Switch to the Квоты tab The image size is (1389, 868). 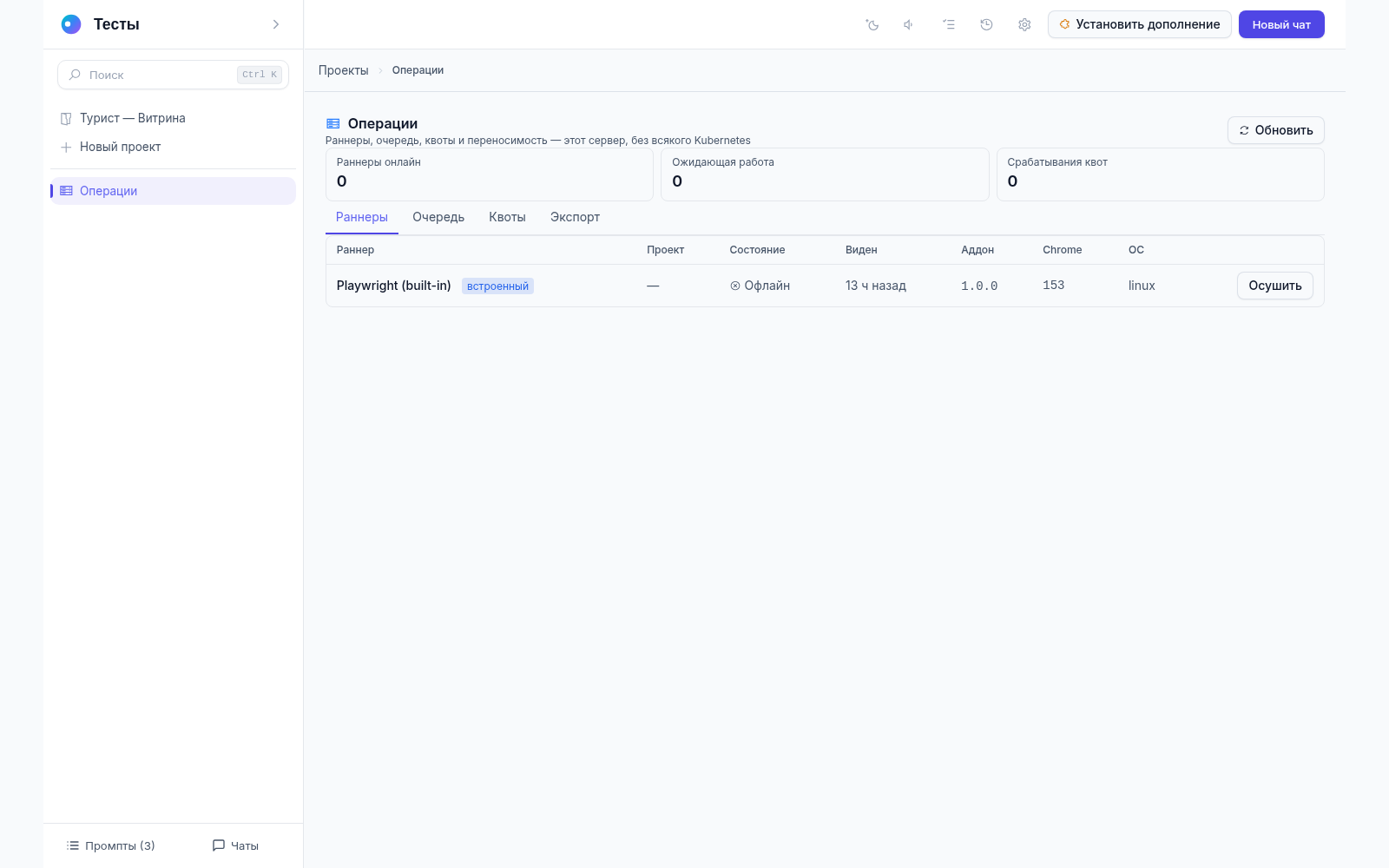pyautogui.click(x=507, y=217)
